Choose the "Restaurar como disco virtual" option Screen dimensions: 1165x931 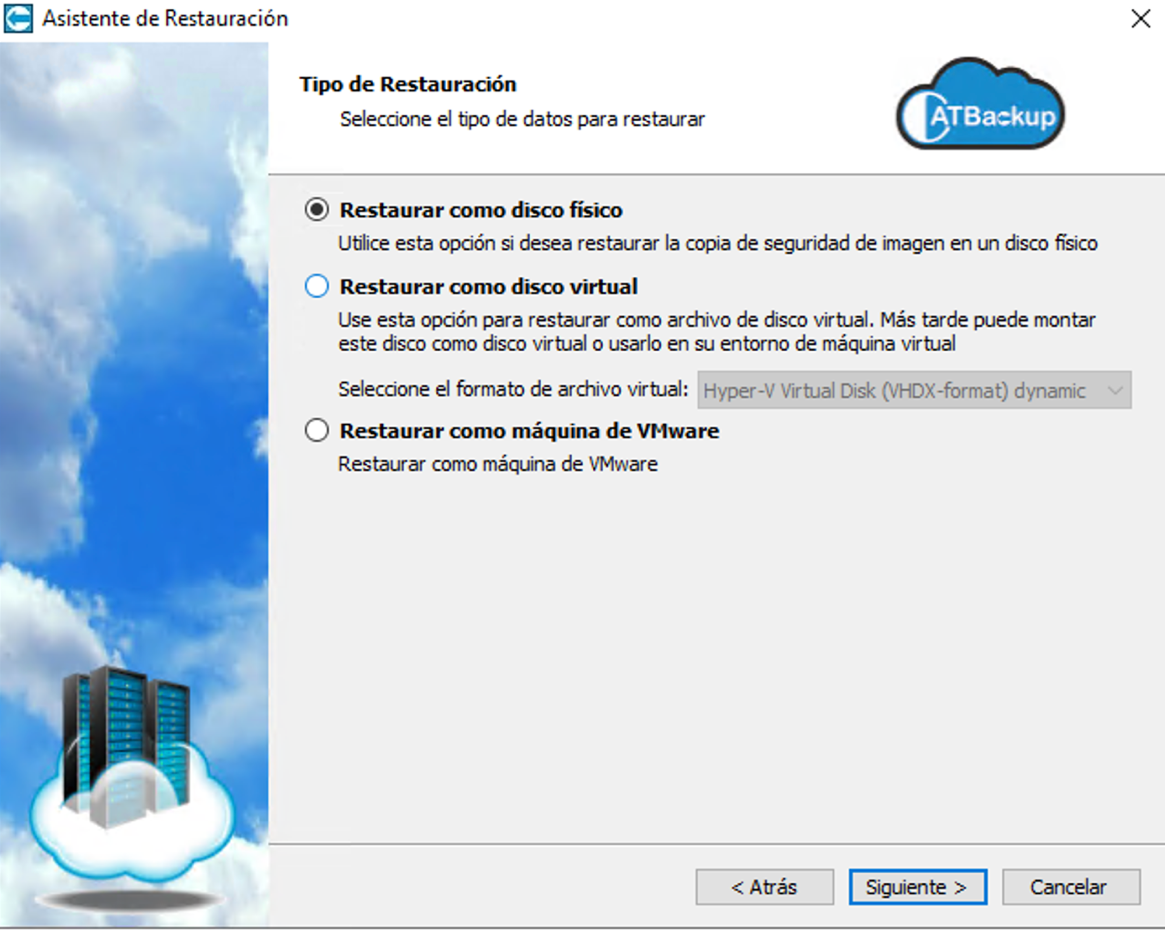[x=317, y=287]
